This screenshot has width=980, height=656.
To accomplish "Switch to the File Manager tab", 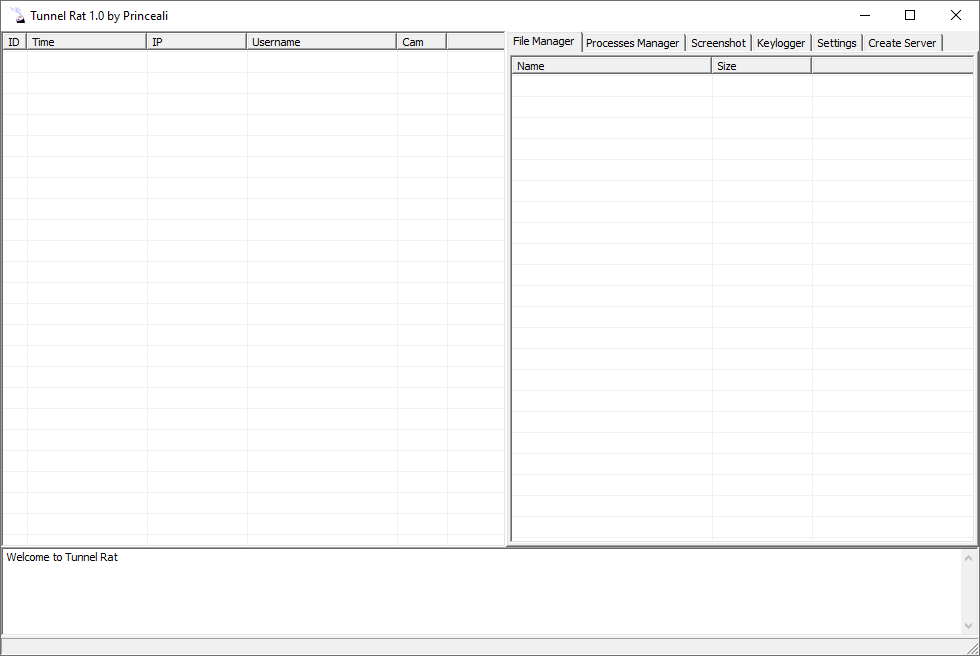I will tap(544, 42).
